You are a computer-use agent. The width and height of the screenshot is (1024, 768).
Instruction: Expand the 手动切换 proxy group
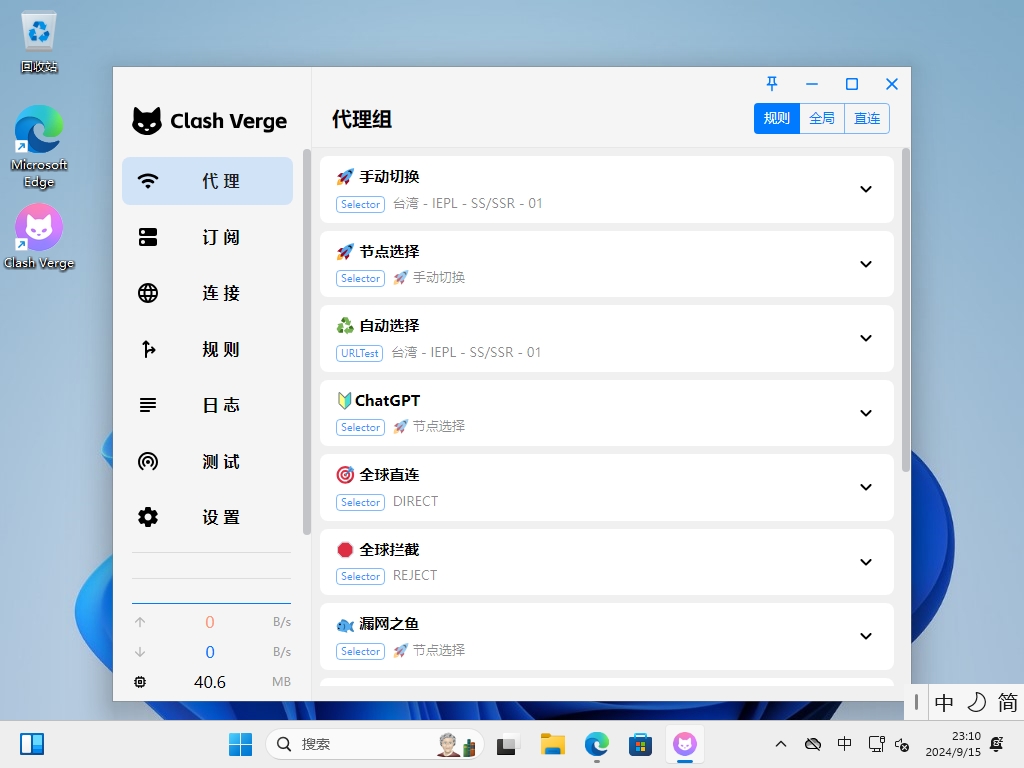click(866, 189)
